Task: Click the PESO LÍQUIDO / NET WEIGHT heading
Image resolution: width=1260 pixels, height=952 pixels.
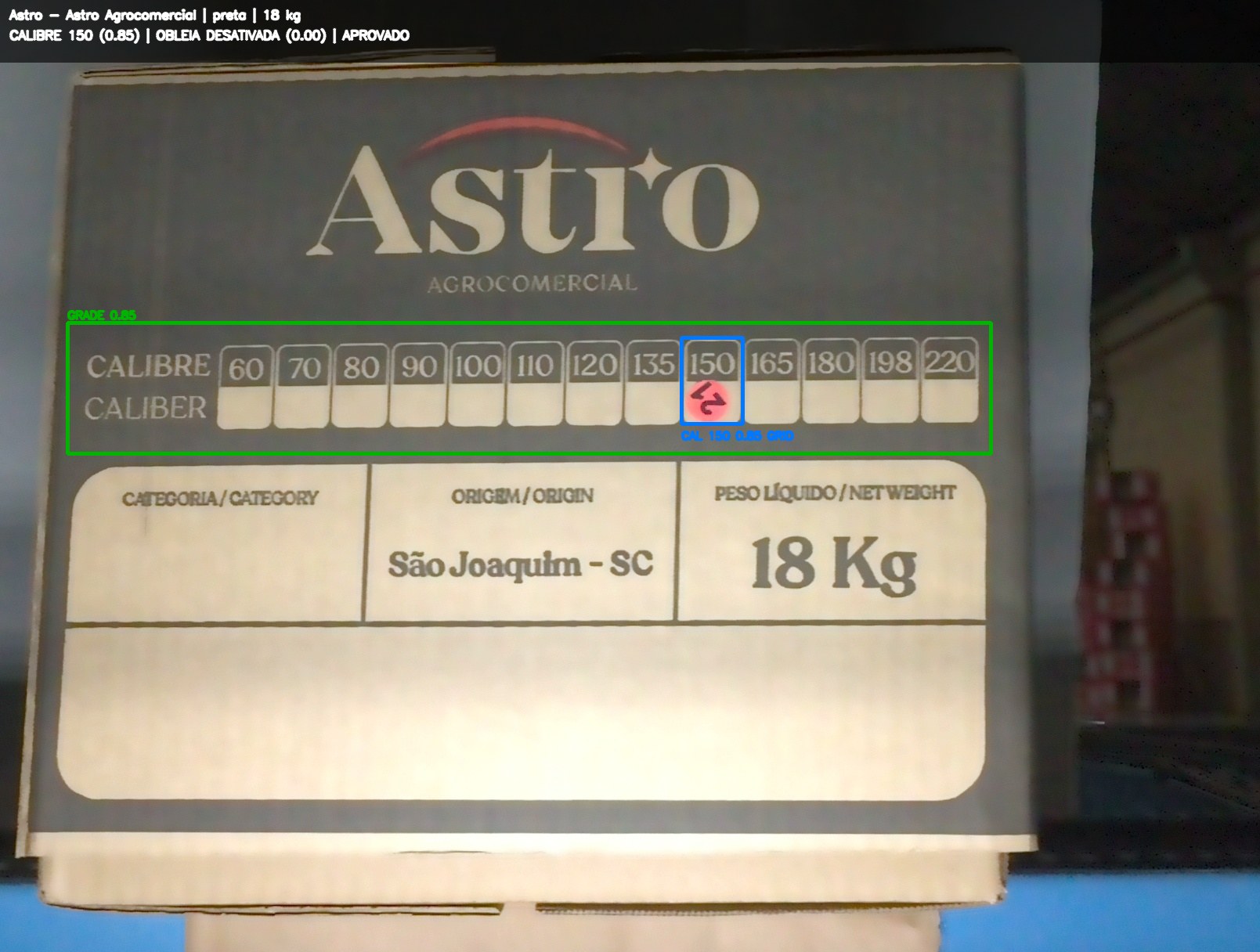Action: (x=835, y=493)
